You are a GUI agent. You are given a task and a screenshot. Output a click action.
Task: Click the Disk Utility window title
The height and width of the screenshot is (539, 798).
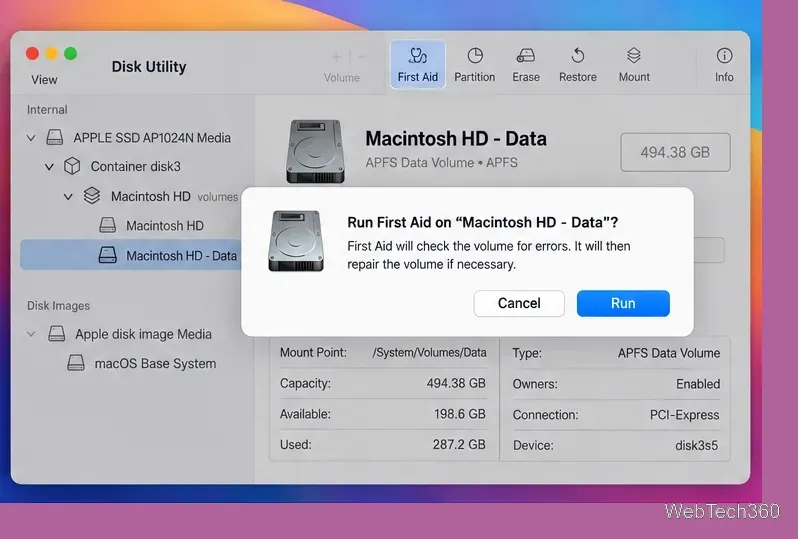click(149, 67)
